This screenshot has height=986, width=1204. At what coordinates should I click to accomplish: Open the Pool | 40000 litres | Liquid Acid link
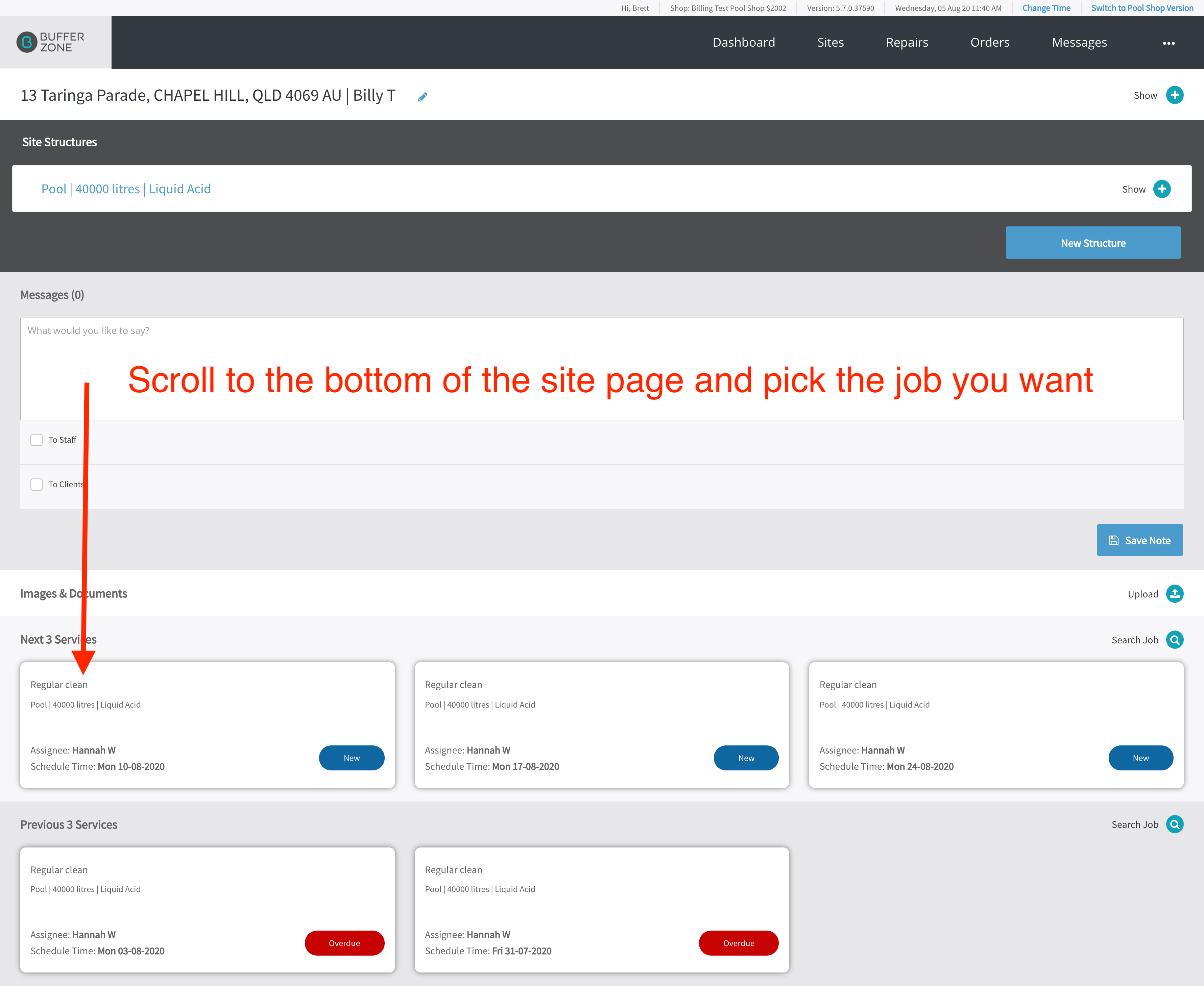coord(125,189)
